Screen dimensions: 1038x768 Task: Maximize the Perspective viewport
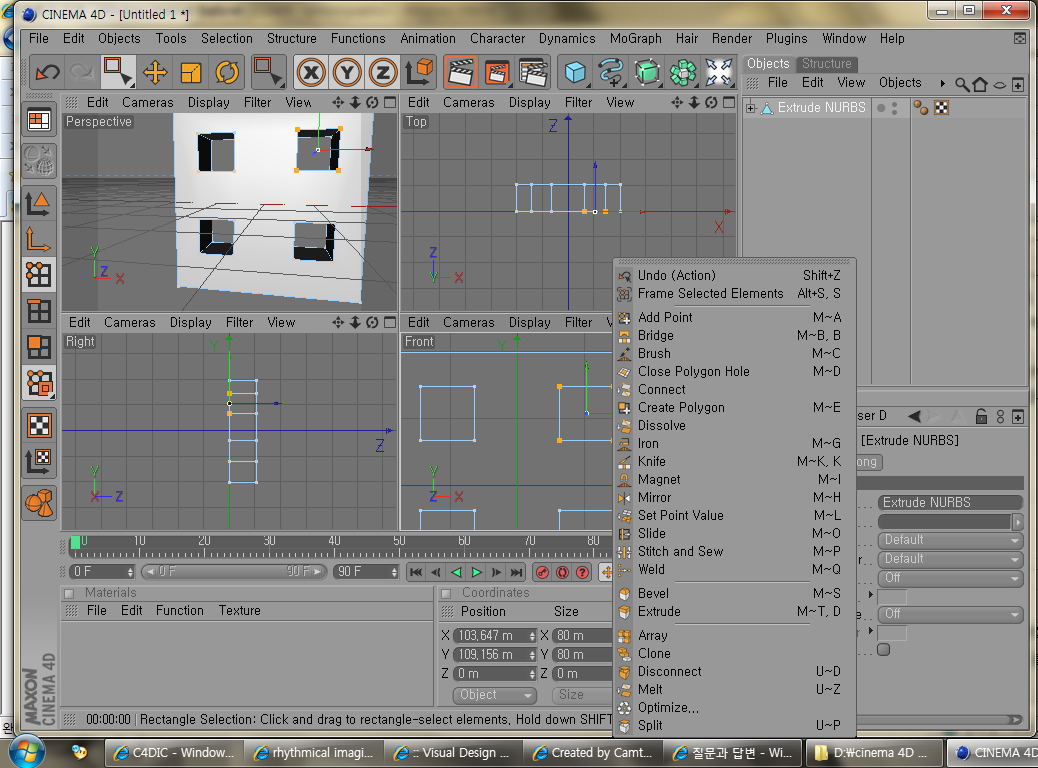pyautogui.click(x=390, y=103)
